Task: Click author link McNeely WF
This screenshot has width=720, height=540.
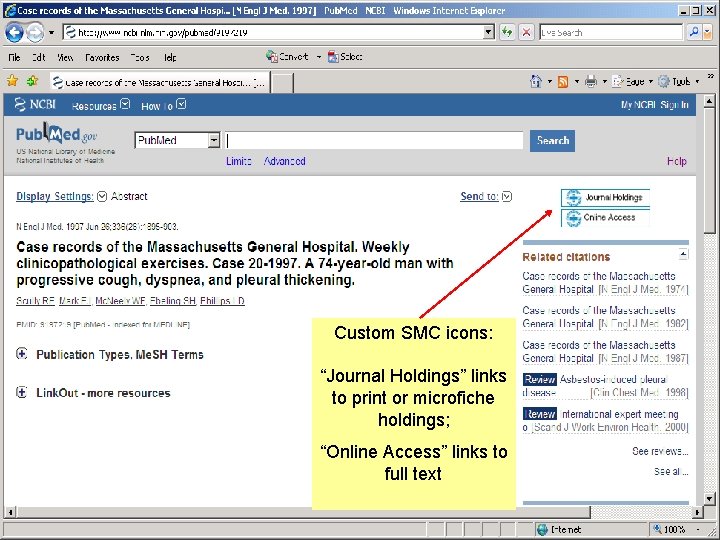Action: tap(120, 301)
